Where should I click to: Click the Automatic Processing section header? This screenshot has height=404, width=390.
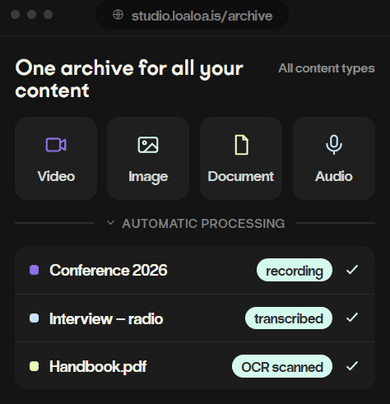pyautogui.click(x=203, y=223)
